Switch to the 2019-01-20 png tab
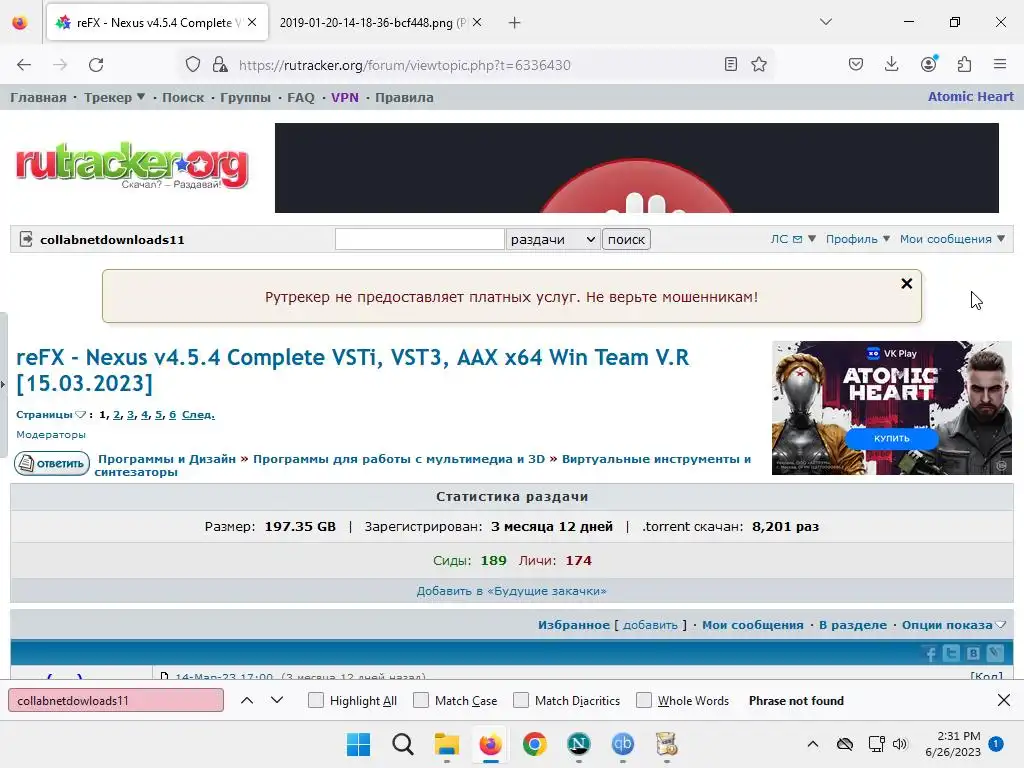 point(372,23)
